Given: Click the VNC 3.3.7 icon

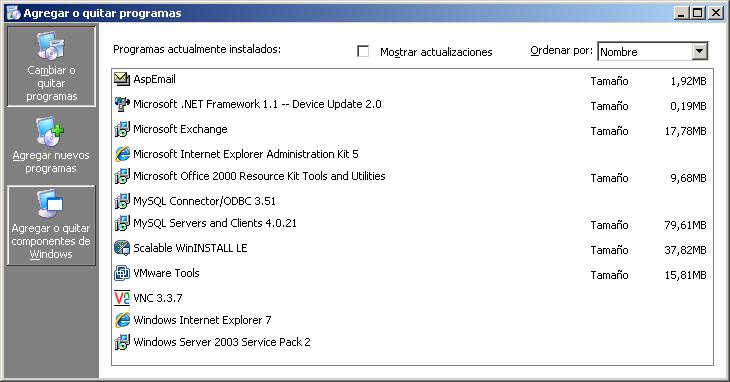Looking at the screenshot, I should [122, 298].
